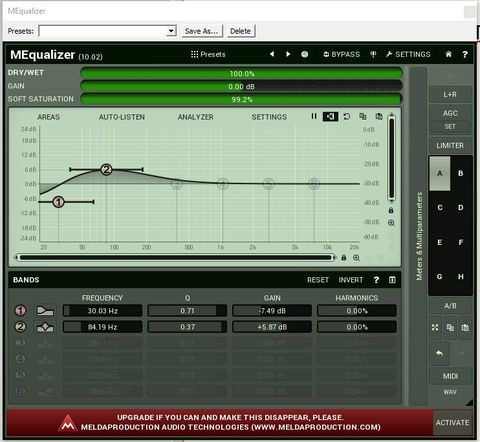Enable band 4 circle in bands list

point(21,359)
